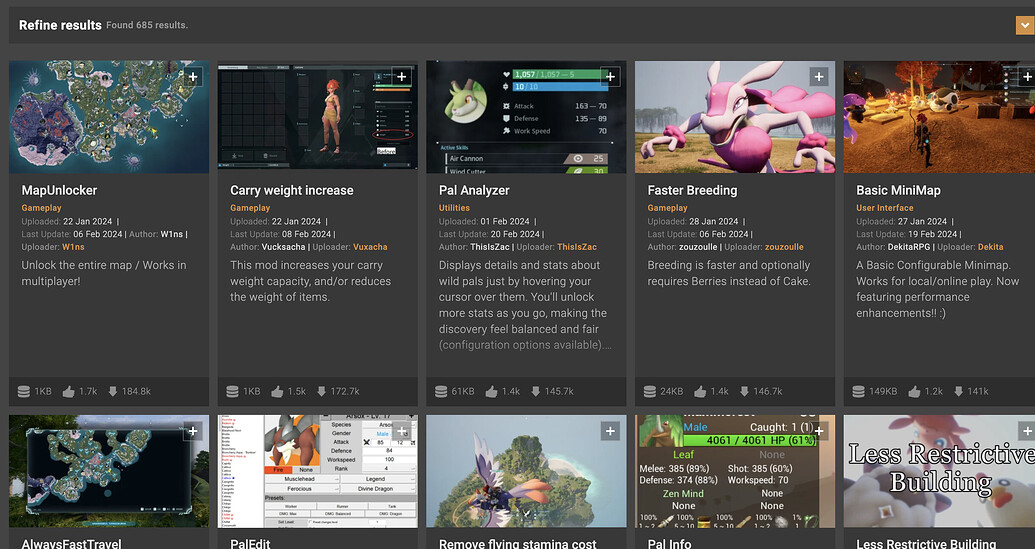Open the MapUnlocker mod title
Viewport: 1035px width, 549px height.
[59, 190]
